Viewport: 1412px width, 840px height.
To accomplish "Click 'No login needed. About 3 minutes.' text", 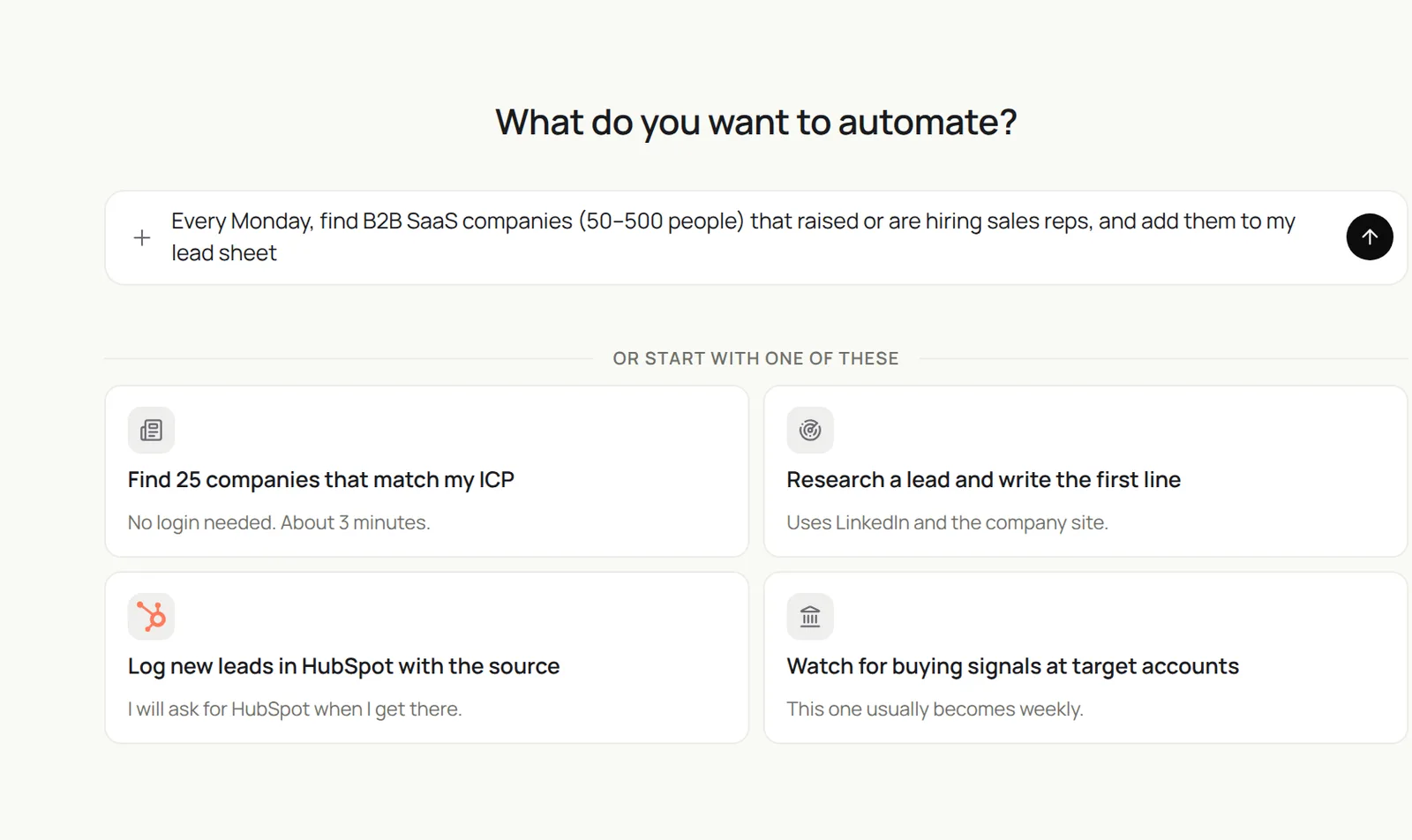I will tap(279, 522).
